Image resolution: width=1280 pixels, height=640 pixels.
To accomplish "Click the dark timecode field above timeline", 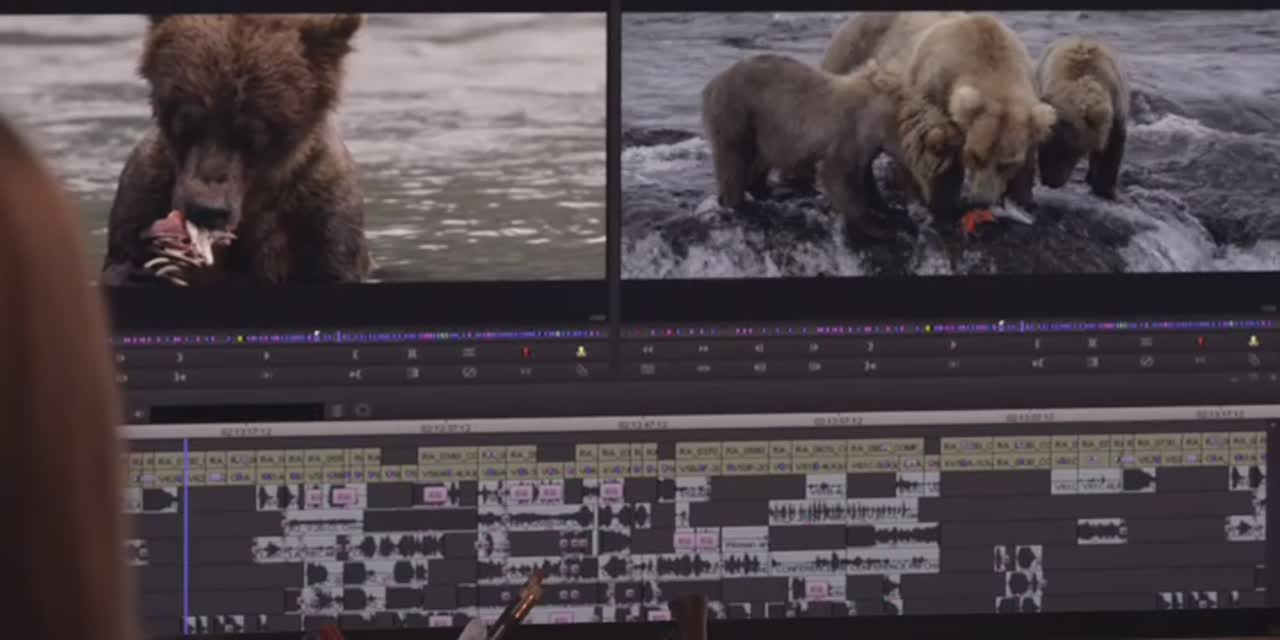I will click(x=236, y=412).
